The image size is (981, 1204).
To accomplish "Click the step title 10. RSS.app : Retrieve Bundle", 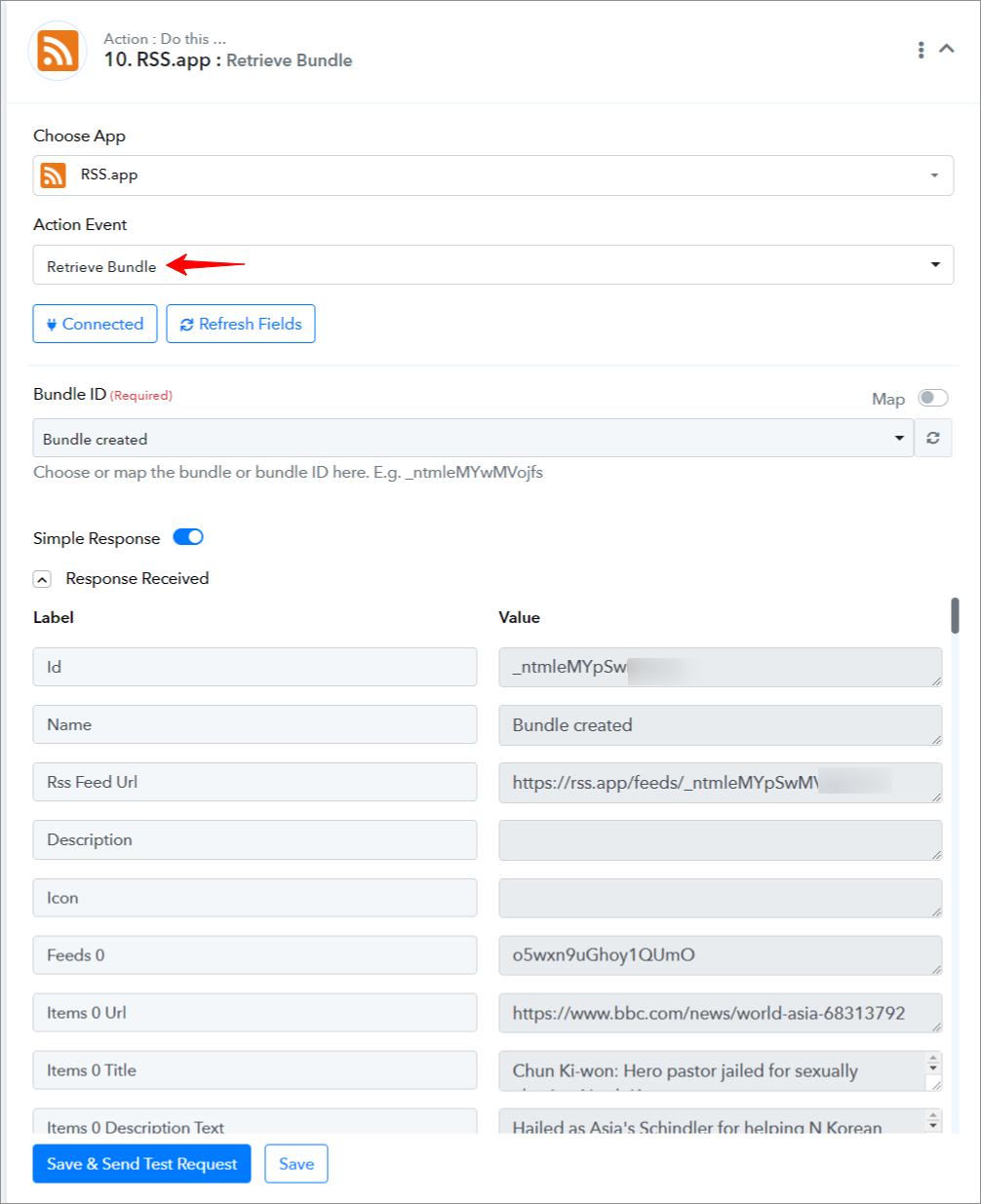I will [228, 60].
